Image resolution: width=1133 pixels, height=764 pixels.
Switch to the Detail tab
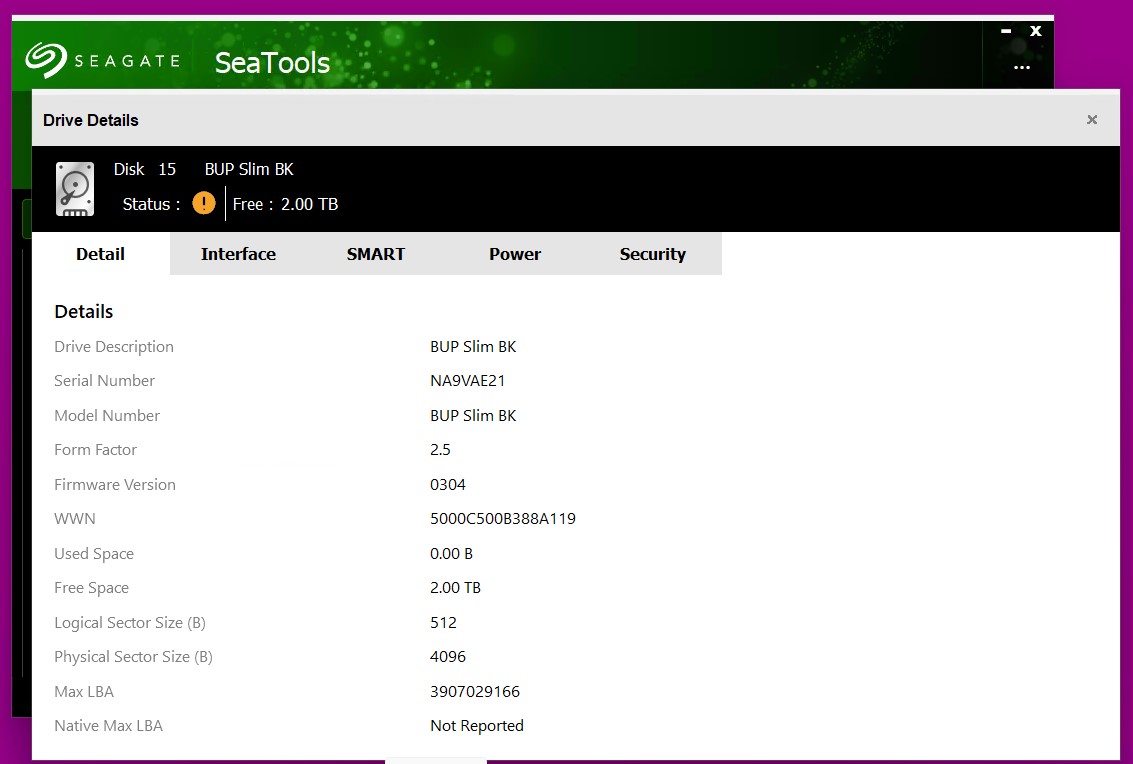[100, 254]
